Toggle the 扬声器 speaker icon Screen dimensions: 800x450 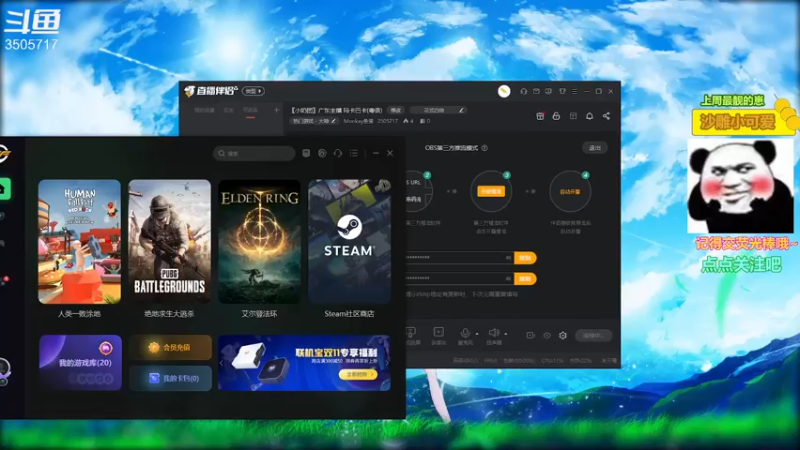(493, 335)
